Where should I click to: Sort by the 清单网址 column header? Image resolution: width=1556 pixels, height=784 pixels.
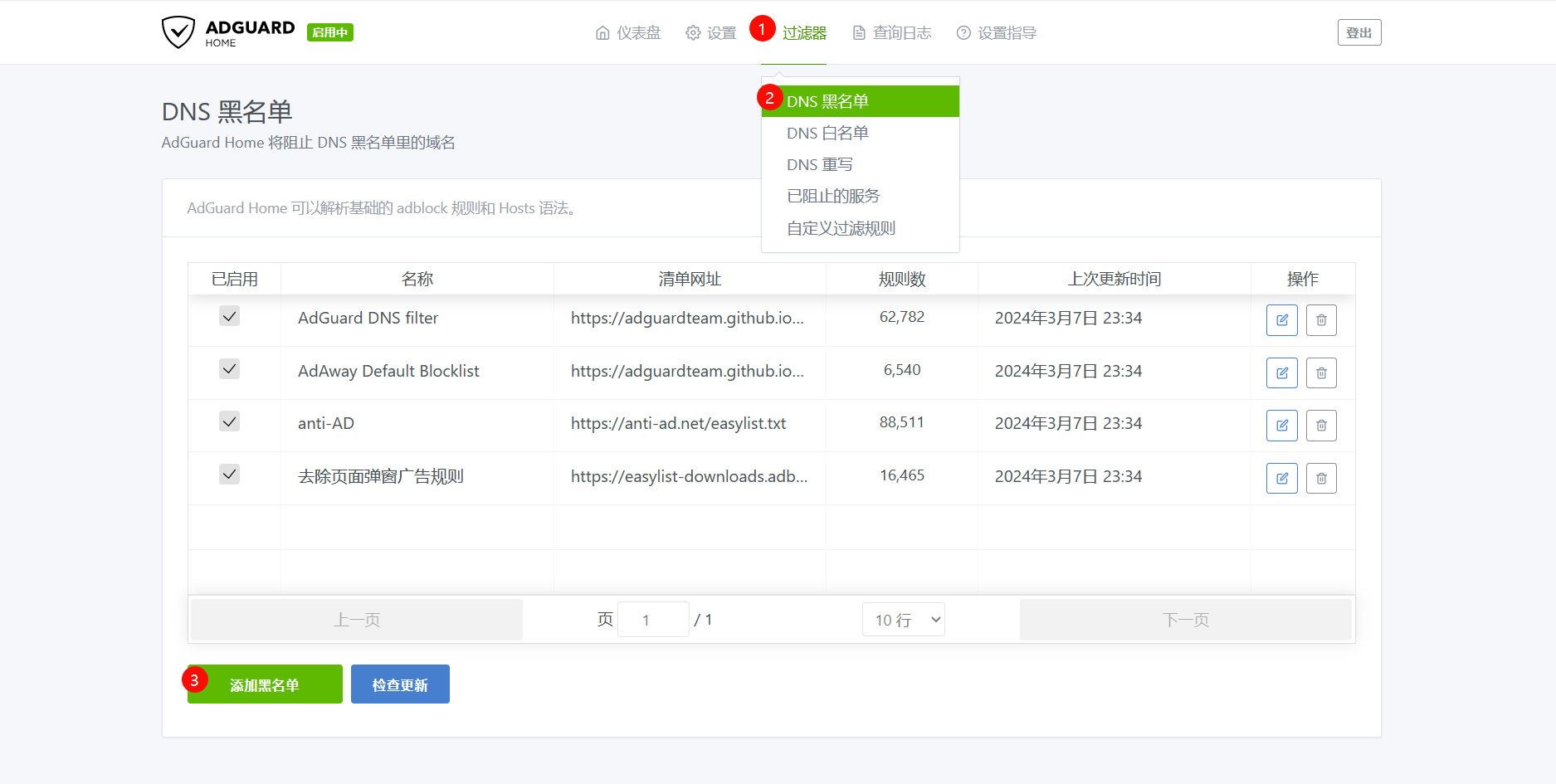point(690,279)
